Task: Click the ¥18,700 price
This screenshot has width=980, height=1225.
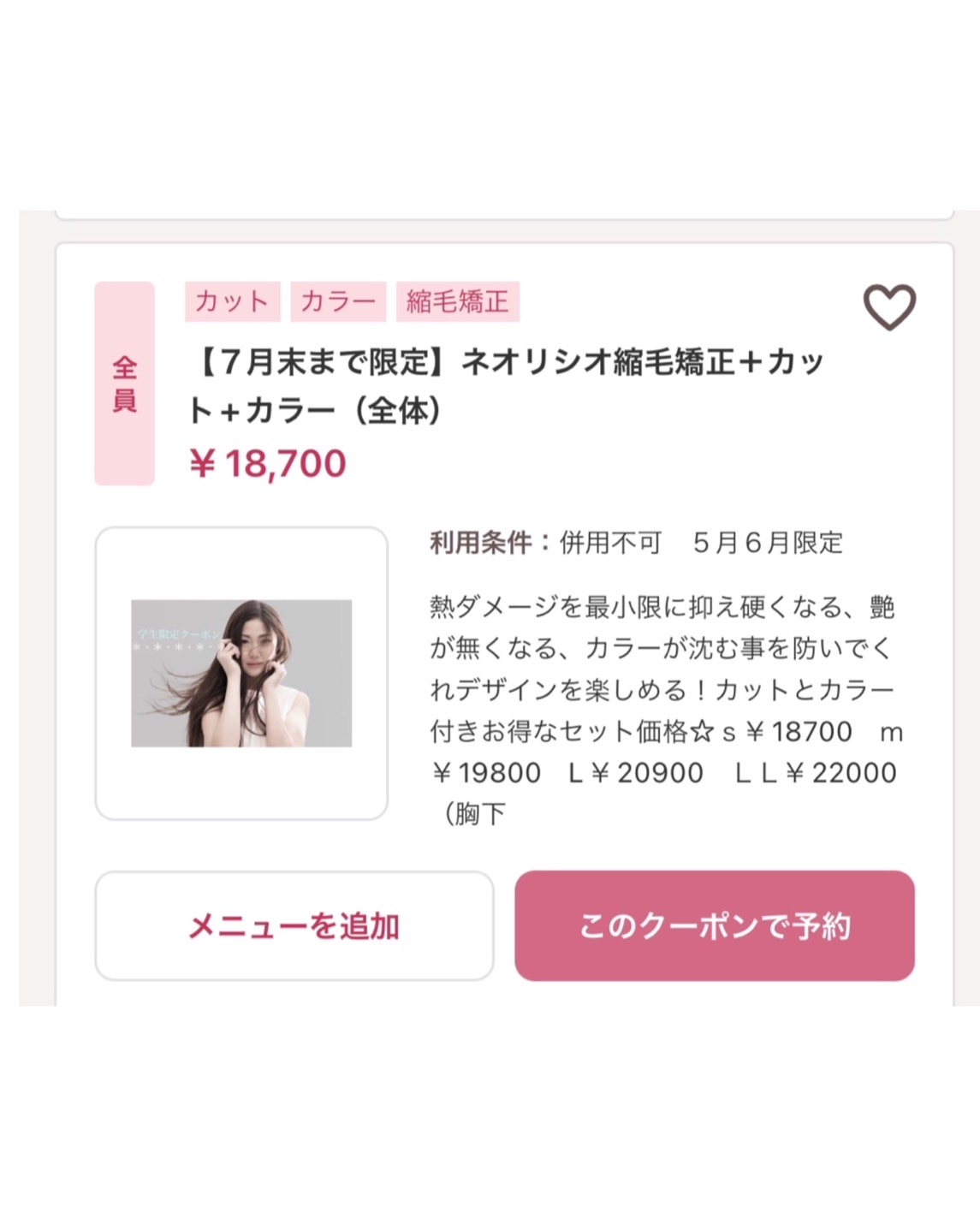Action: click(268, 463)
